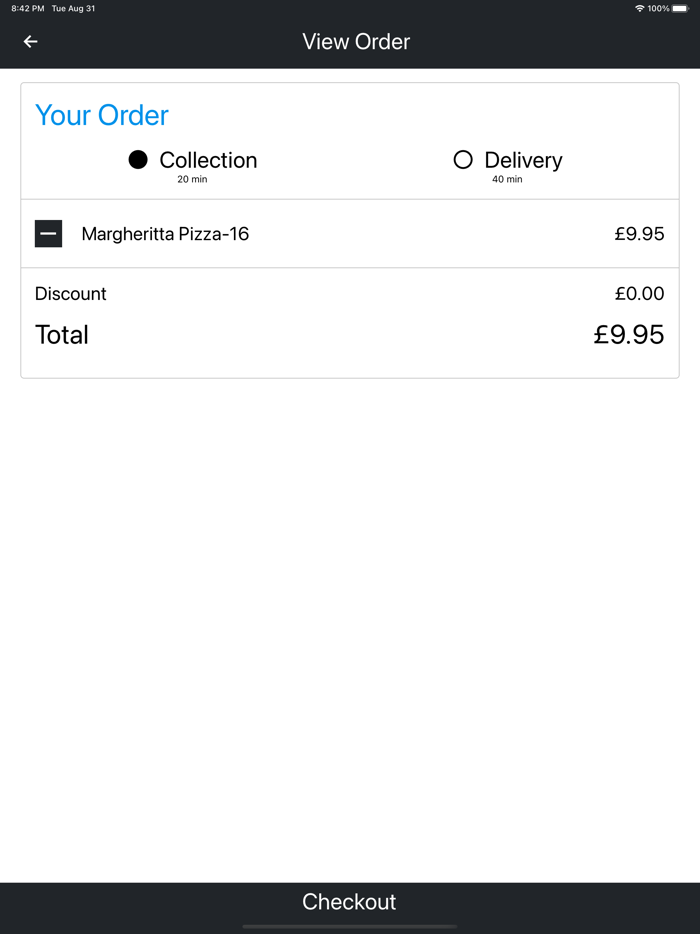Tap the 20 min collection time
This screenshot has height=934, width=700.
coord(192,180)
